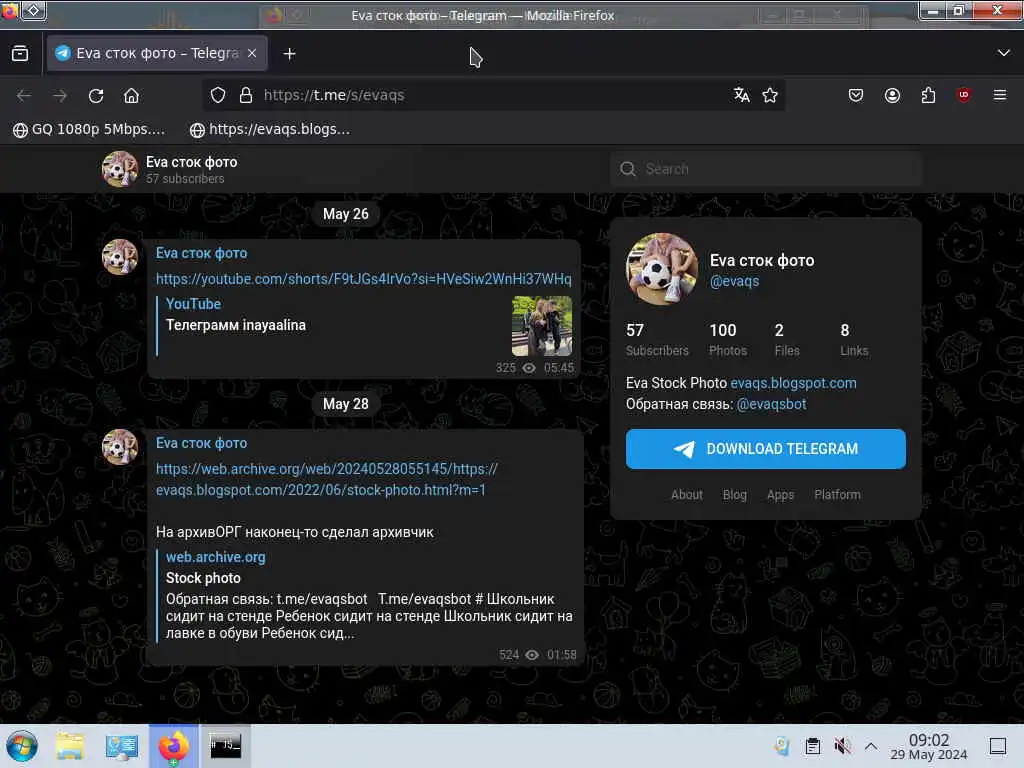Open the Firefox hamburger menu
Viewport: 1024px width, 768px height.
point(1000,95)
